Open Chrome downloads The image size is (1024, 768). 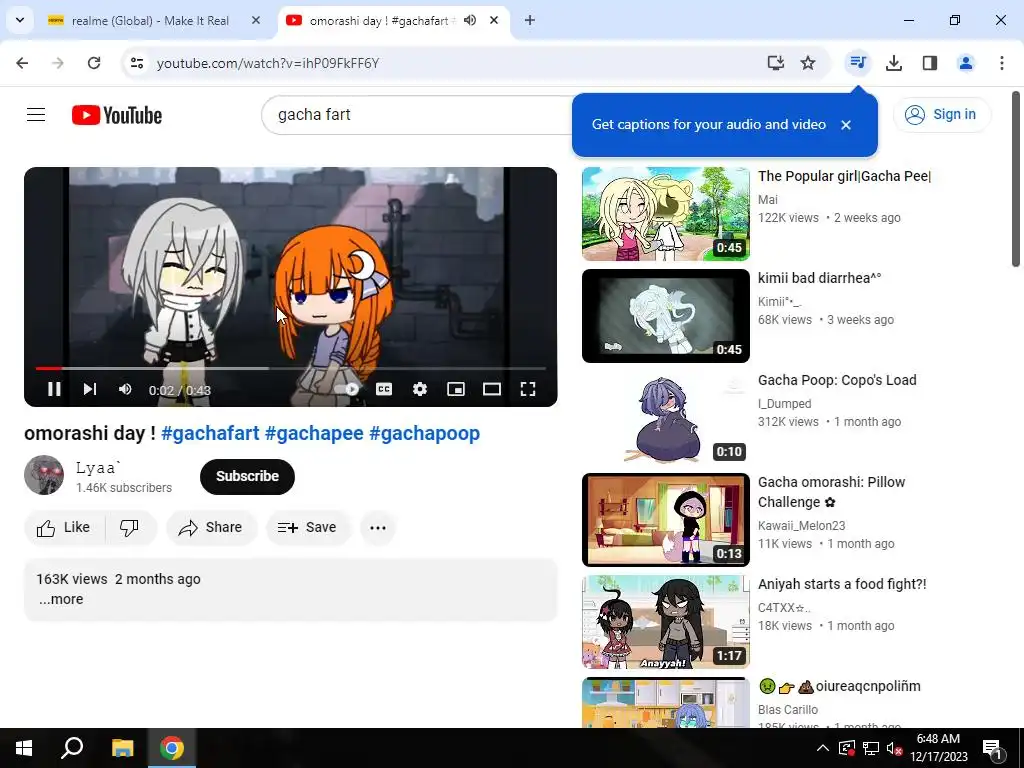(x=894, y=63)
